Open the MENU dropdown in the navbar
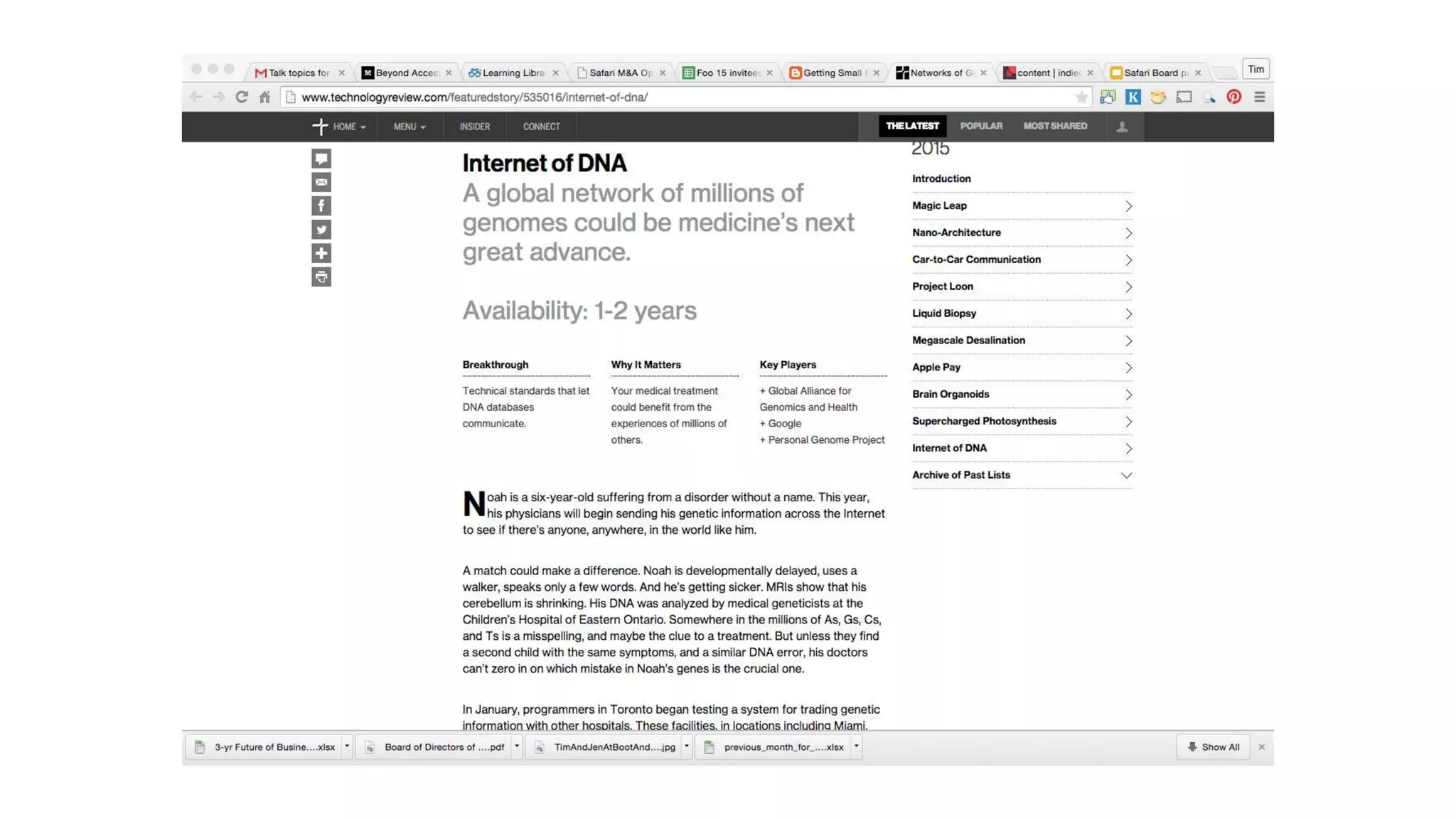This screenshot has height=819, width=1456. point(409,127)
